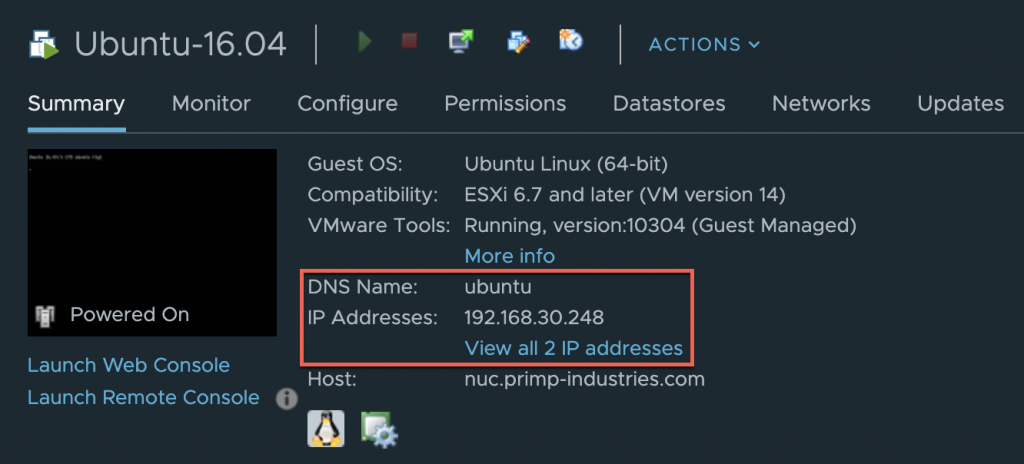Click the VM gear settings icon
Image resolution: width=1024 pixels, height=464 pixels.
click(x=380, y=428)
